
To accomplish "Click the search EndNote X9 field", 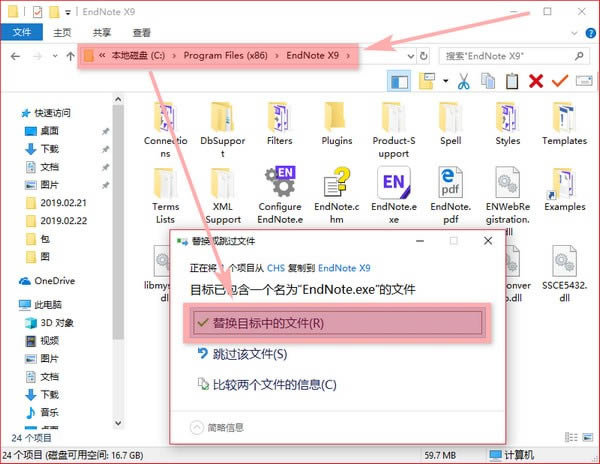I will pyautogui.click(x=514, y=56).
